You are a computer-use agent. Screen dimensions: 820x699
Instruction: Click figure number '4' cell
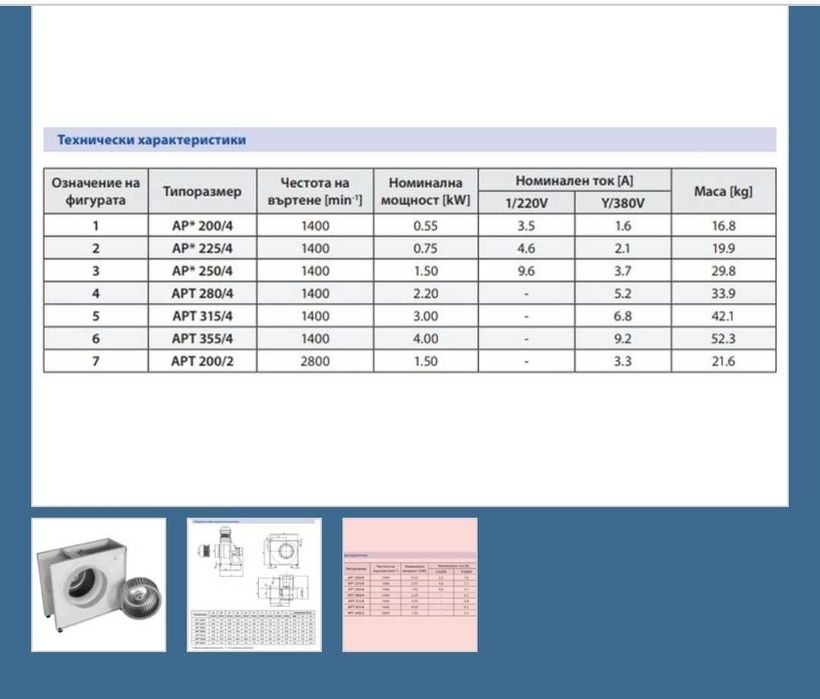tap(96, 293)
